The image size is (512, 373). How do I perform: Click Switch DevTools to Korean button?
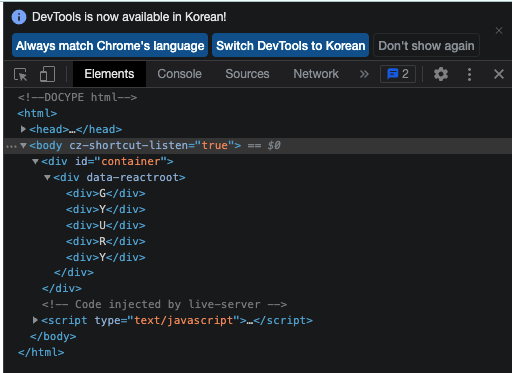click(x=290, y=45)
